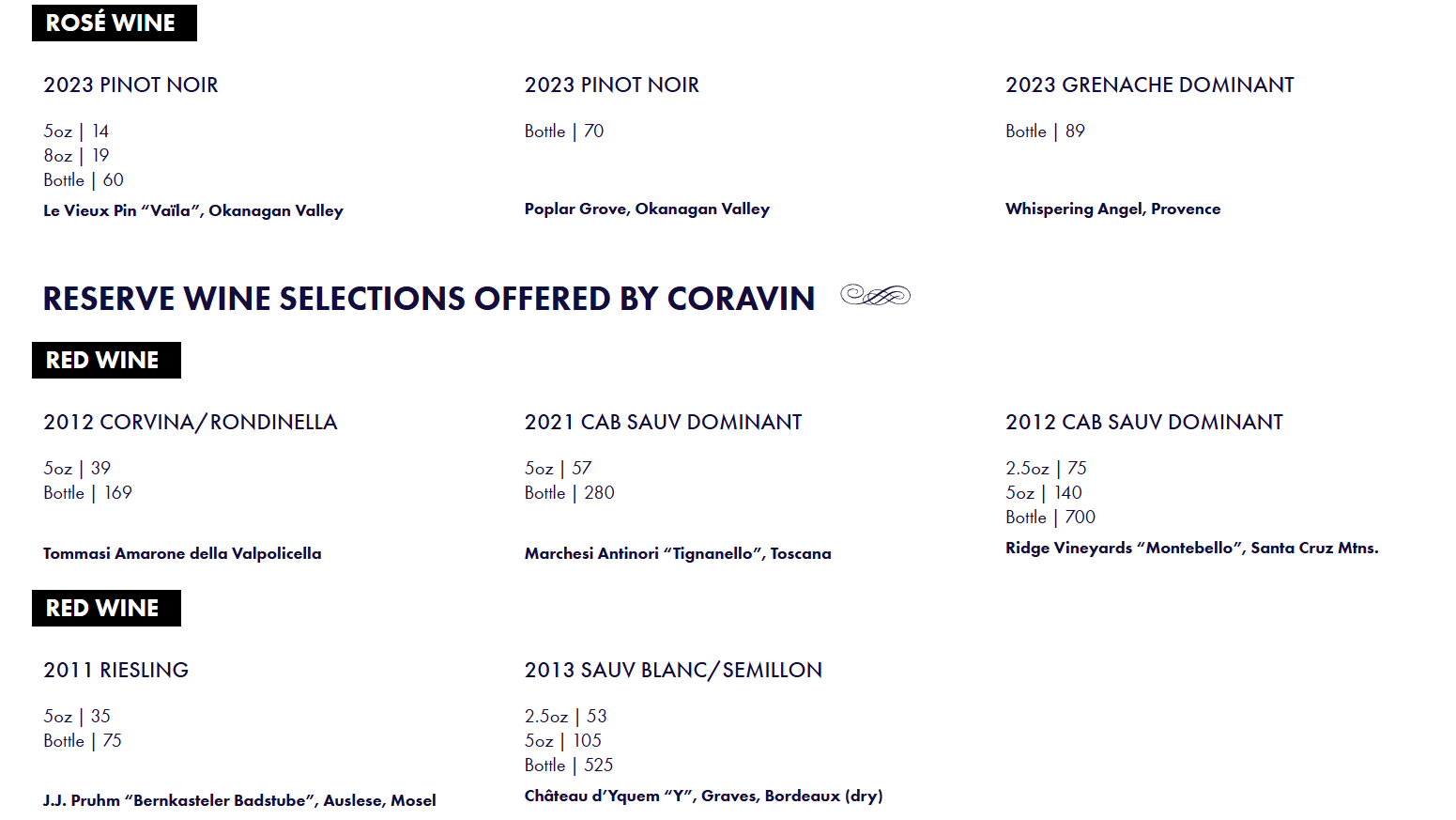
Task: Click Ridge Vineyards "Montebello" producer name
Action: 1191,549
